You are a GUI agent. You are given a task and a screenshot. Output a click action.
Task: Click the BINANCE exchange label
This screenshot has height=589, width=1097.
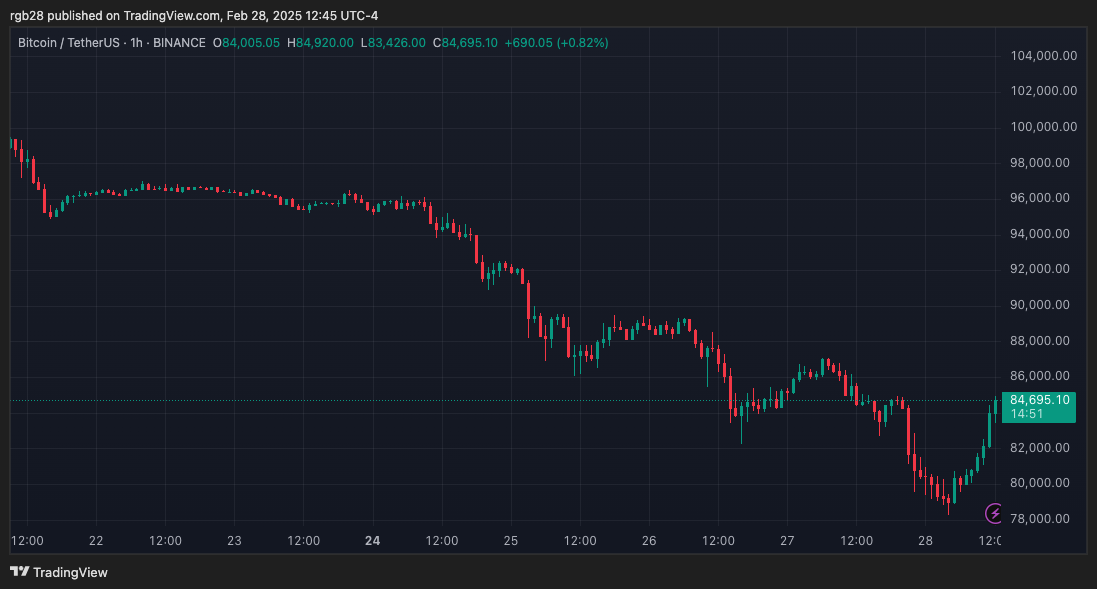pyautogui.click(x=182, y=43)
